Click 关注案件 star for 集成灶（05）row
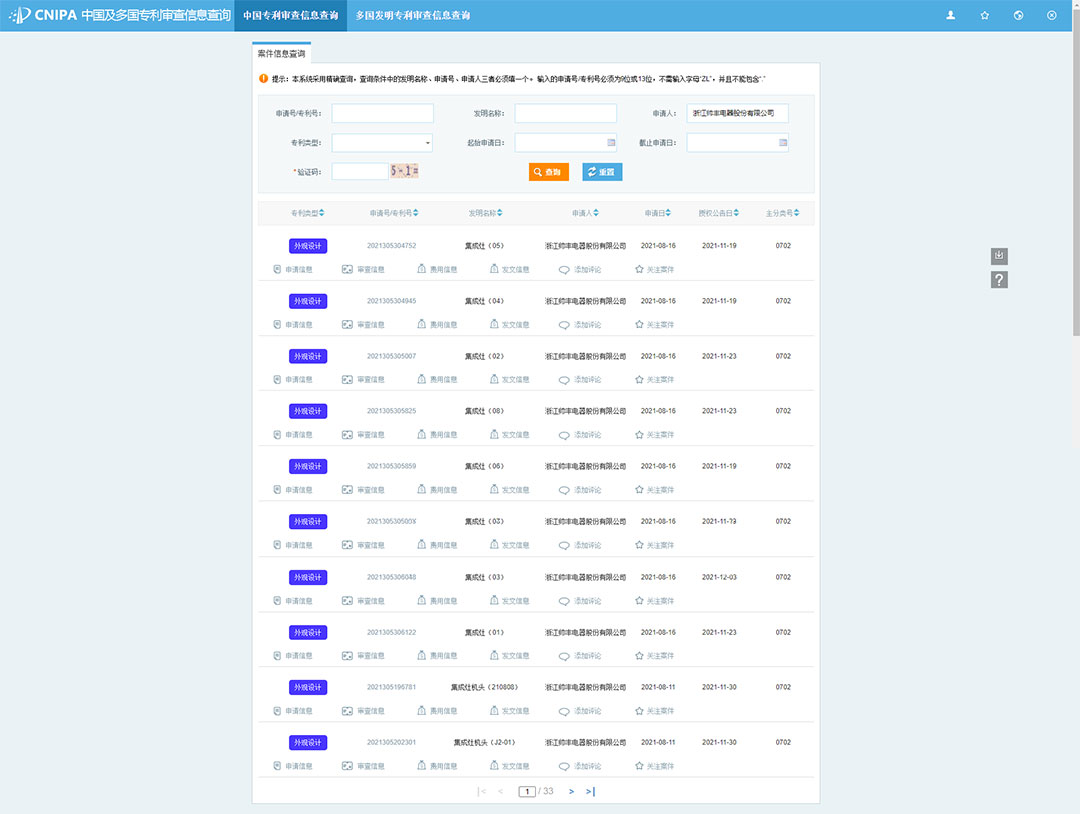The width and height of the screenshot is (1080, 814). (x=655, y=269)
